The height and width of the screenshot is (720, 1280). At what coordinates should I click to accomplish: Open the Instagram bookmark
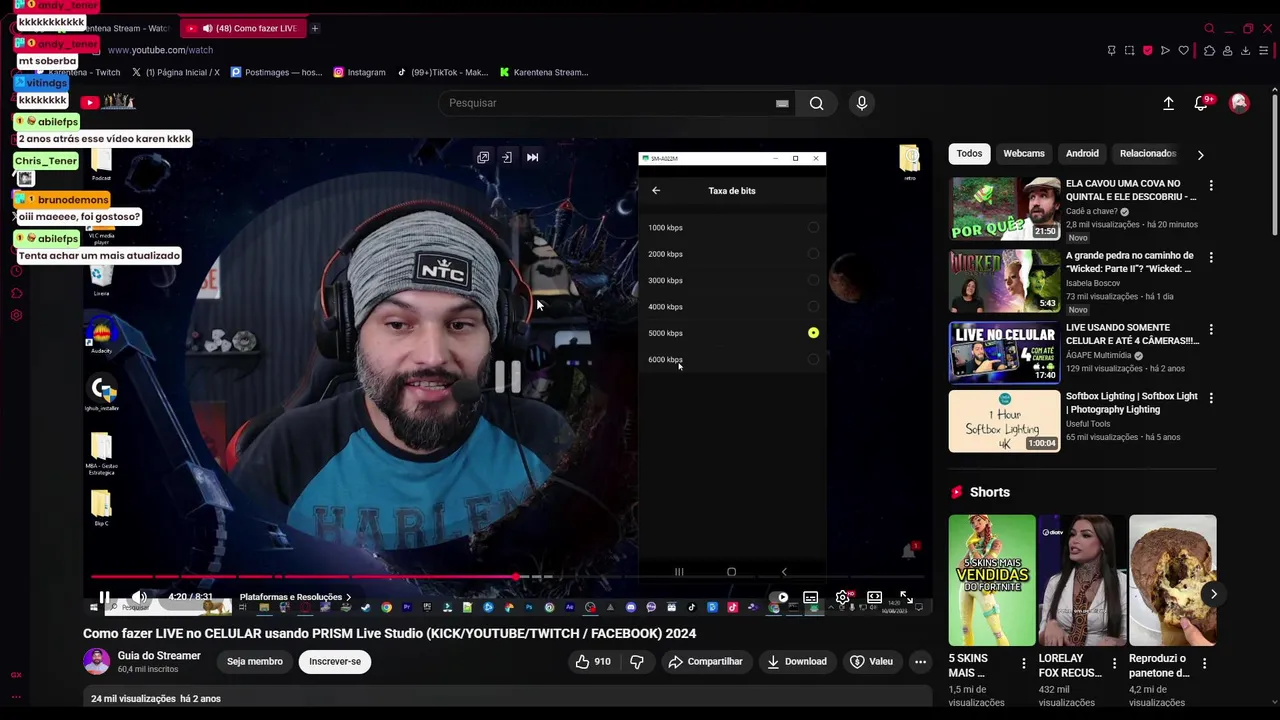(x=359, y=72)
